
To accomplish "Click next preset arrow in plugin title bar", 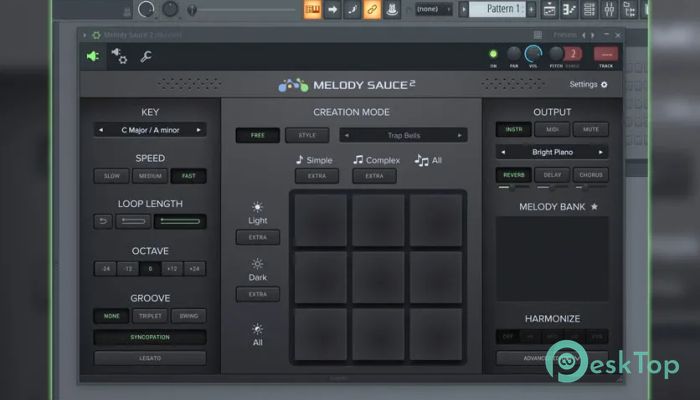I will click(x=593, y=35).
